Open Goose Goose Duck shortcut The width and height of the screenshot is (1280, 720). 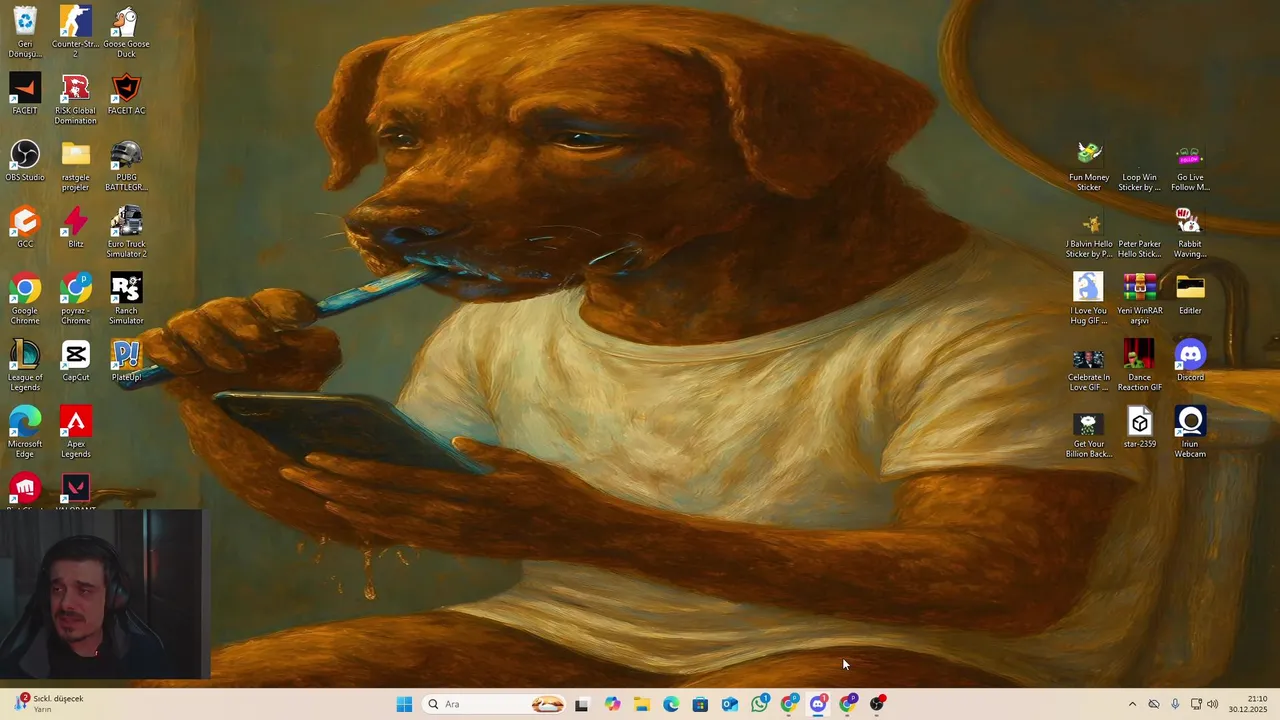[x=126, y=31]
